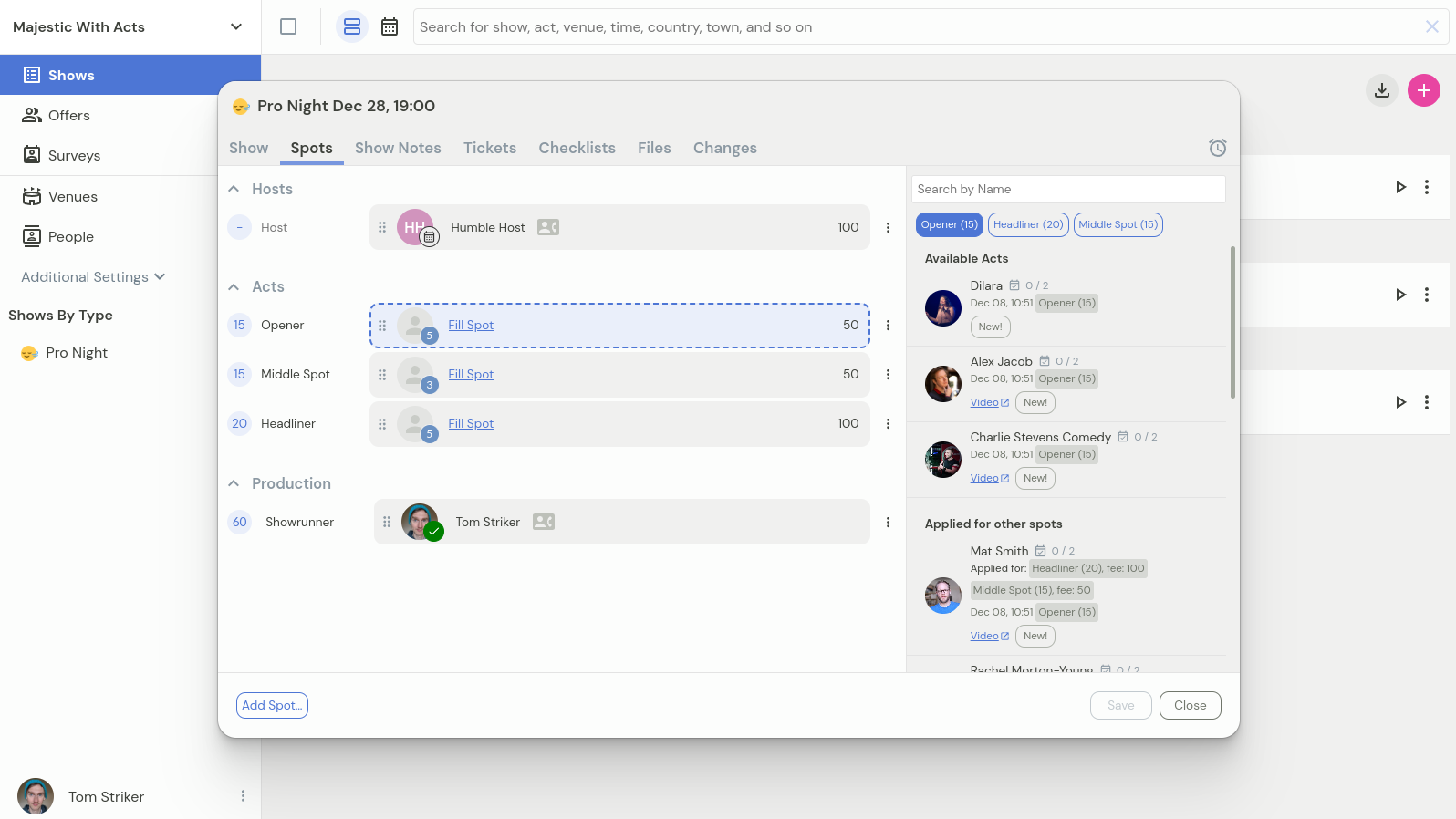This screenshot has width=1456, height=819.
Task: Open Venues sidebar entry
Action: pyautogui.click(x=60, y=196)
